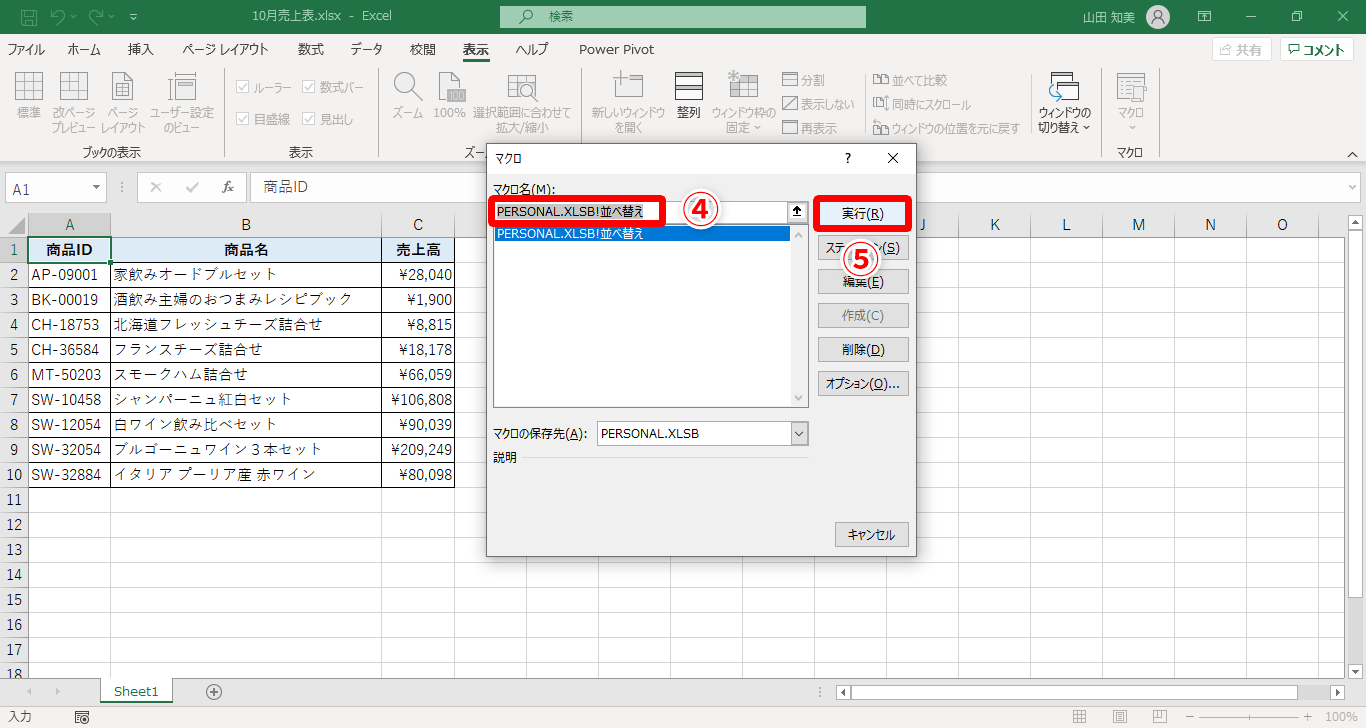This screenshot has width=1366, height=728.
Task: Collapse the ribbon with the chevron
Action: coord(1352,154)
